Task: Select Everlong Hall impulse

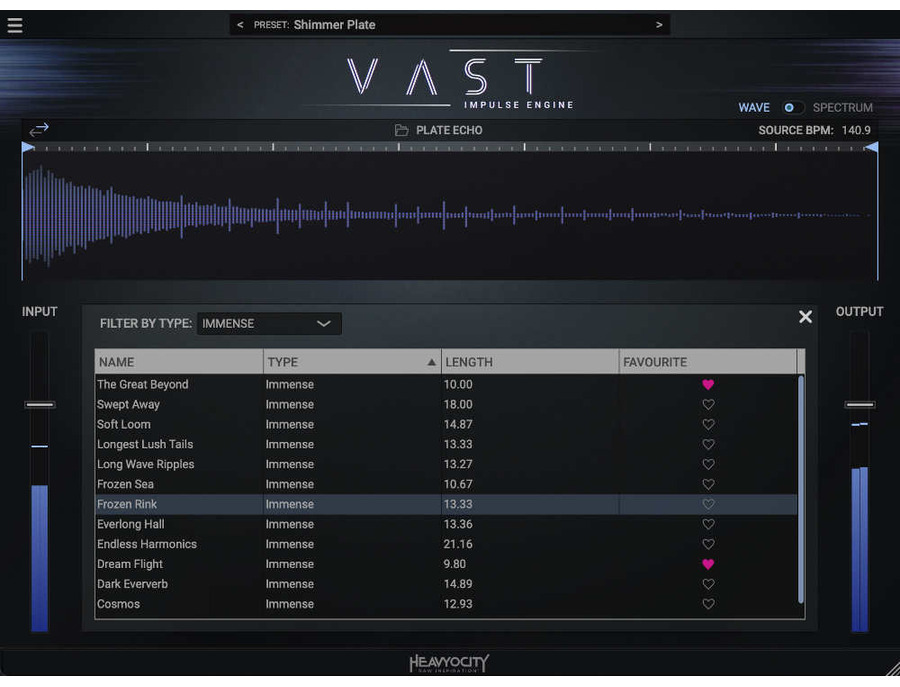Action: point(130,525)
